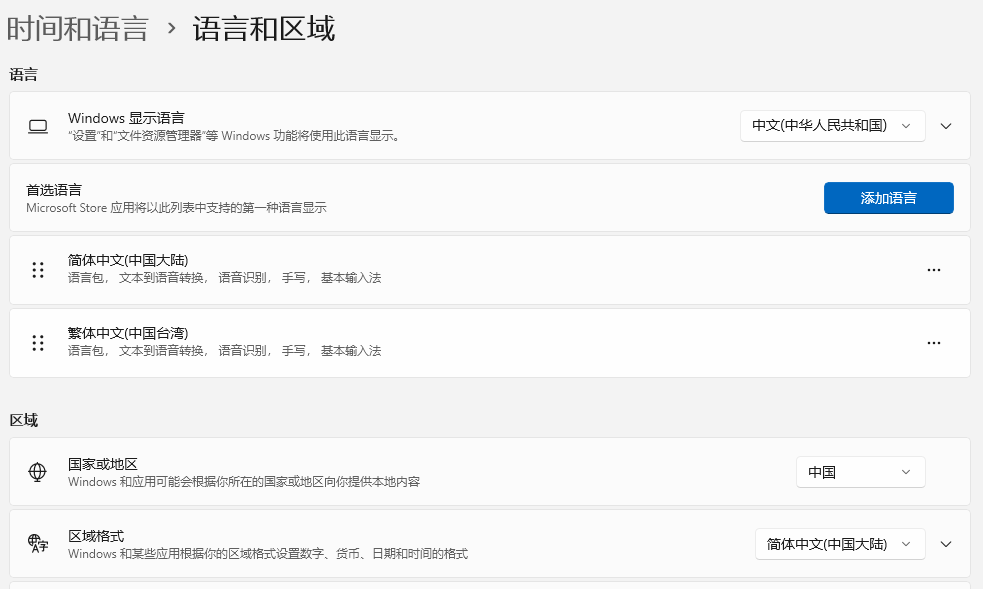
Task: Expand the 区域格式 row chevron
Action: (x=946, y=544)
